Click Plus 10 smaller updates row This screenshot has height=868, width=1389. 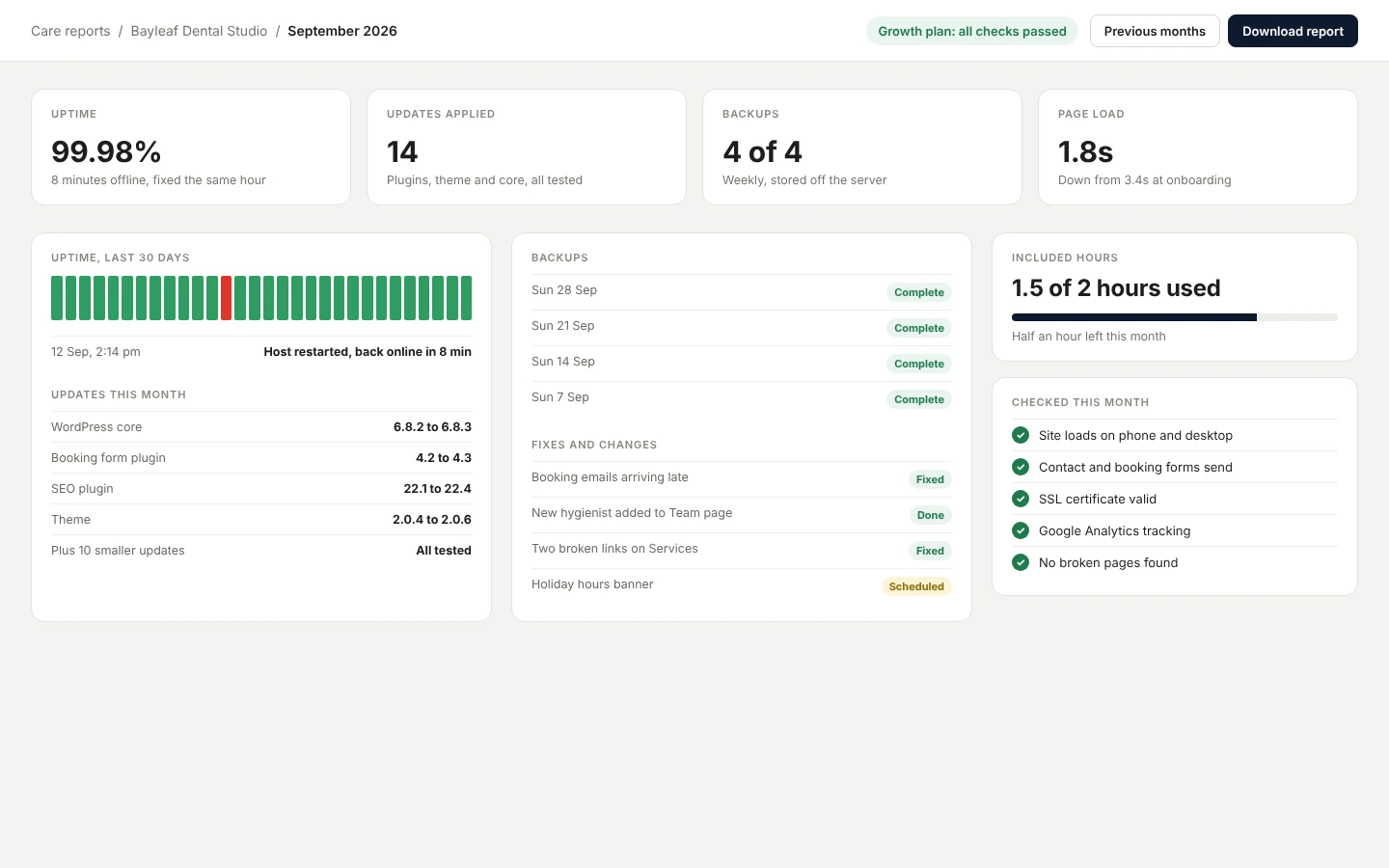(x=261, y=551)
